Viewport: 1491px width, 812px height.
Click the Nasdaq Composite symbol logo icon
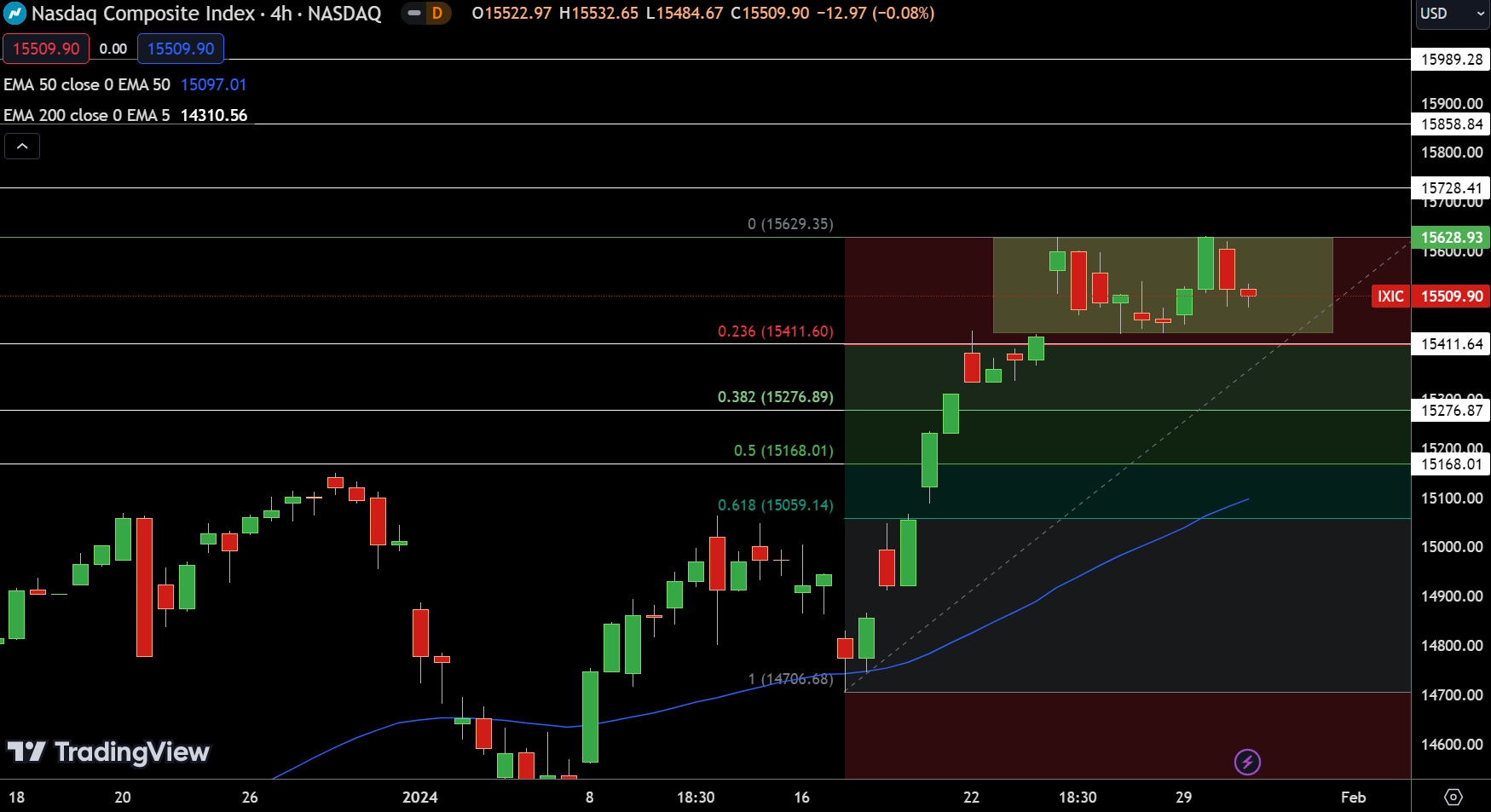coord(15,14)
